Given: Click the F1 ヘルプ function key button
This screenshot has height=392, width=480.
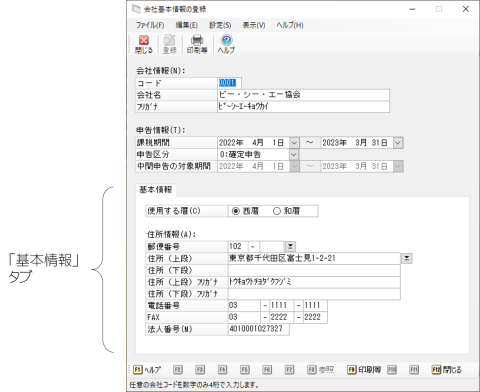Looking at the screenshot, I should (x=147, y=370).
